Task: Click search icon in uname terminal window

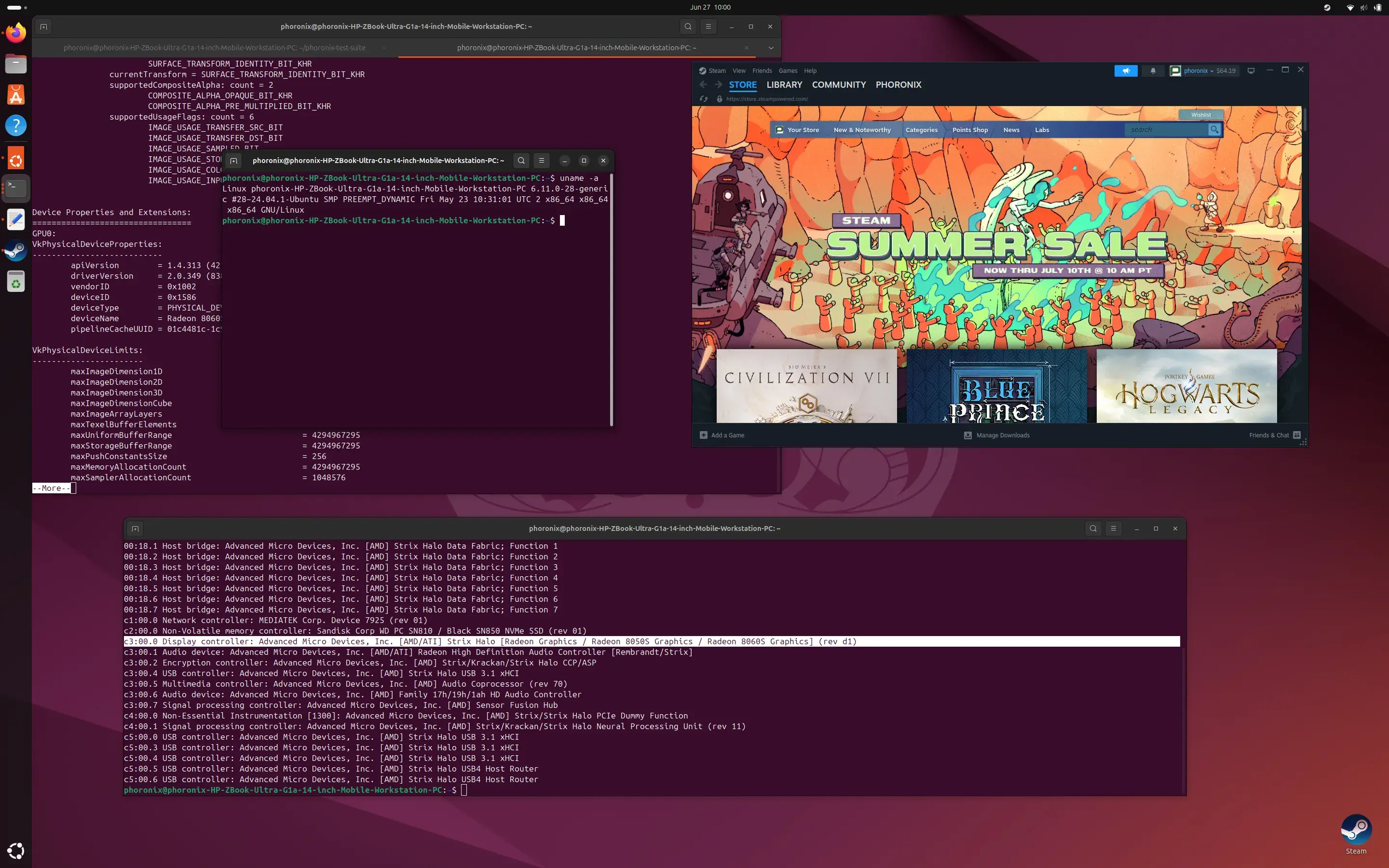Action: pos(520,161)
